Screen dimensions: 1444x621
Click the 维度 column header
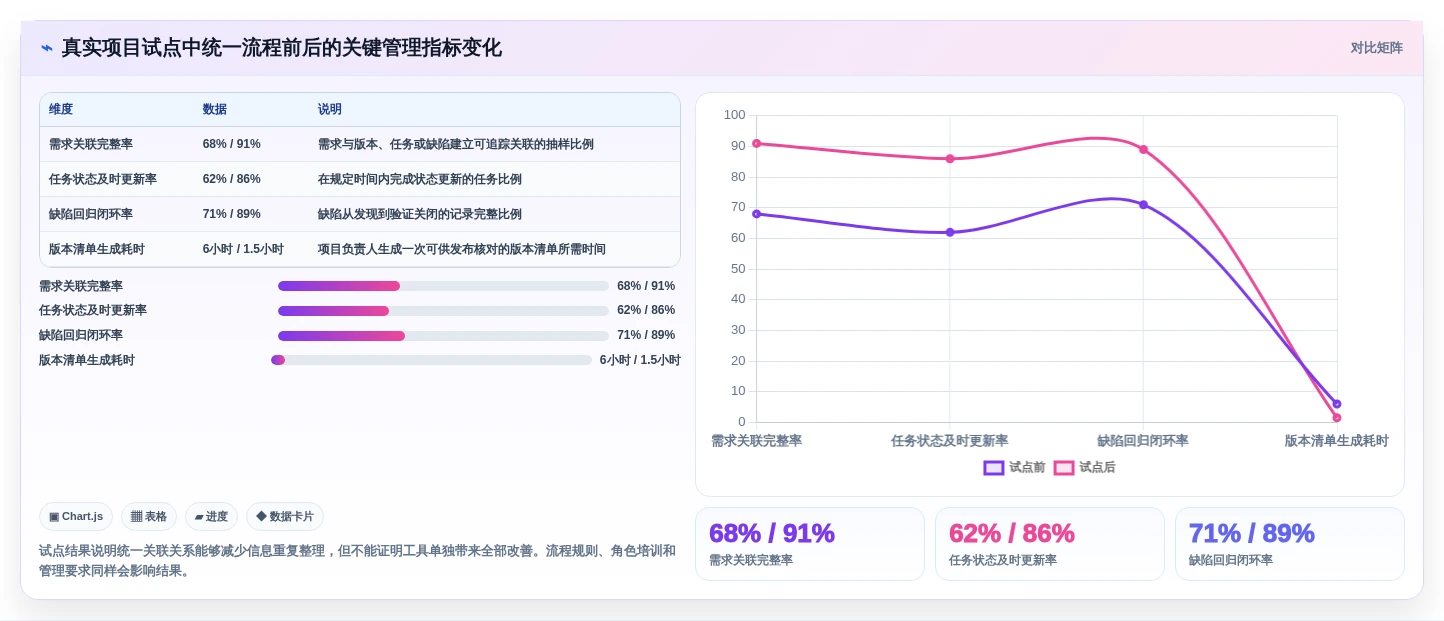click(61, 109)
